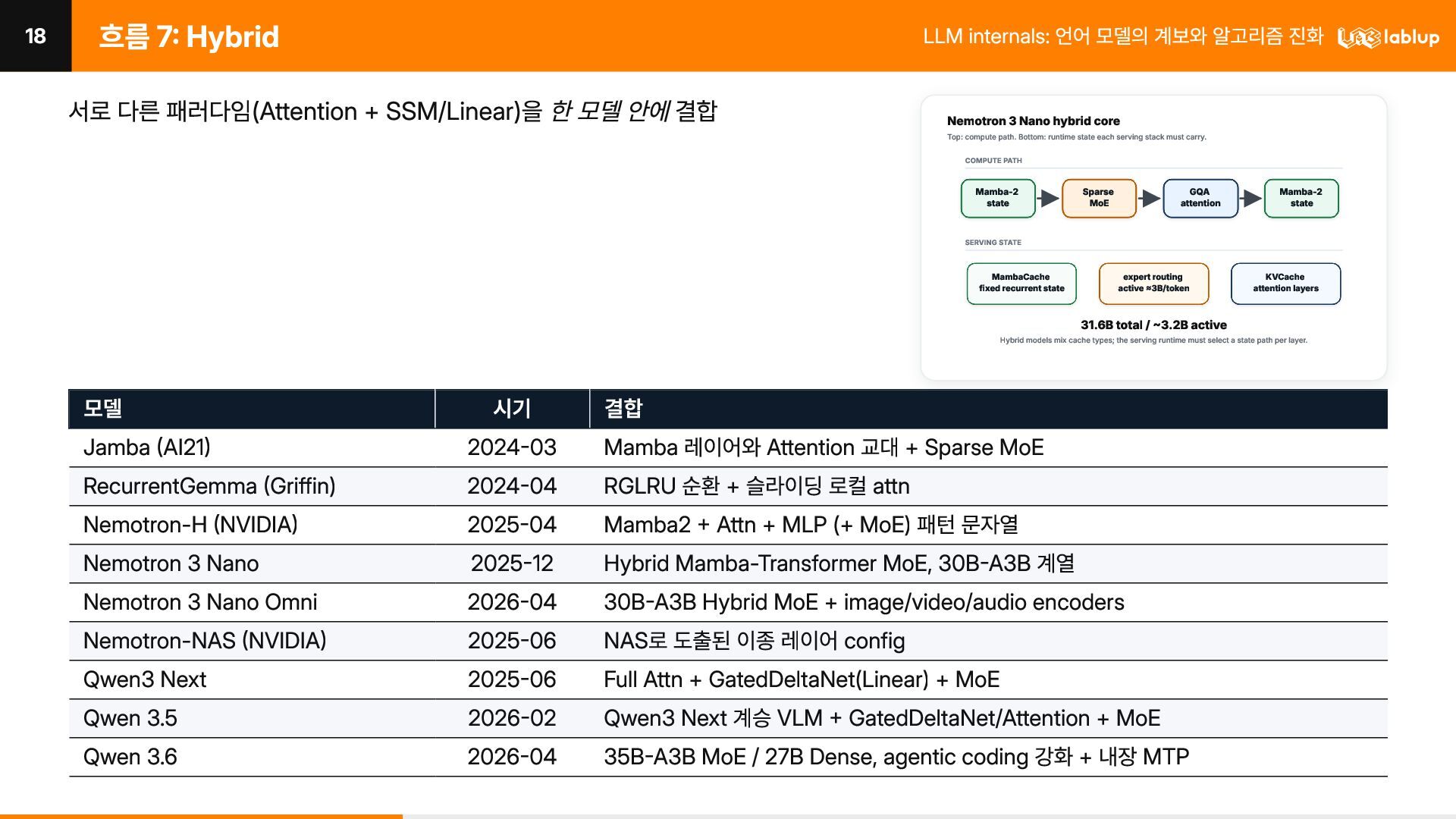
Task: Click the 'Sparse MoE' box in the diagram
Action: (x=1099, y=198)
